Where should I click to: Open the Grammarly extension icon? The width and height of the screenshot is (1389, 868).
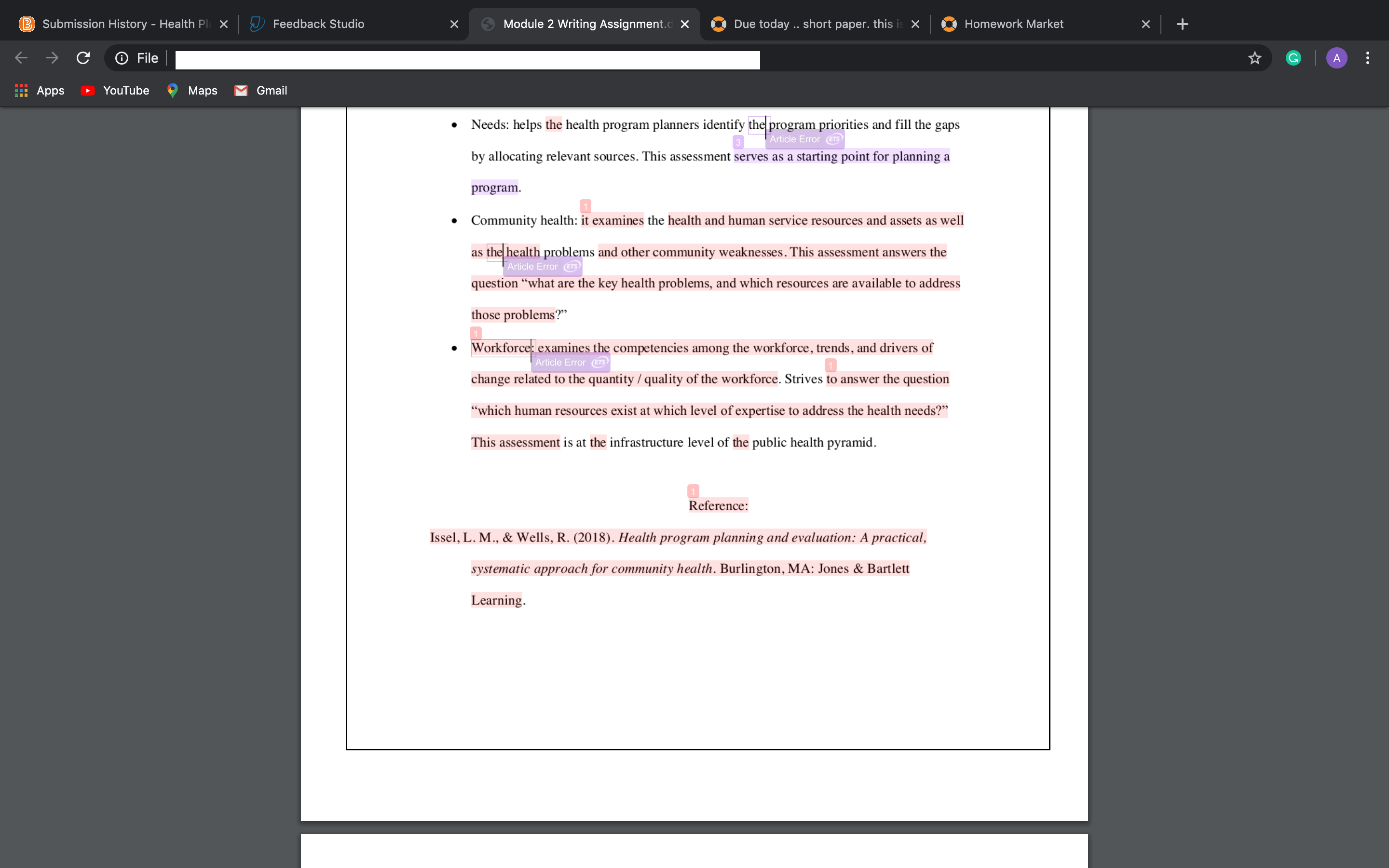[1293, 58]
